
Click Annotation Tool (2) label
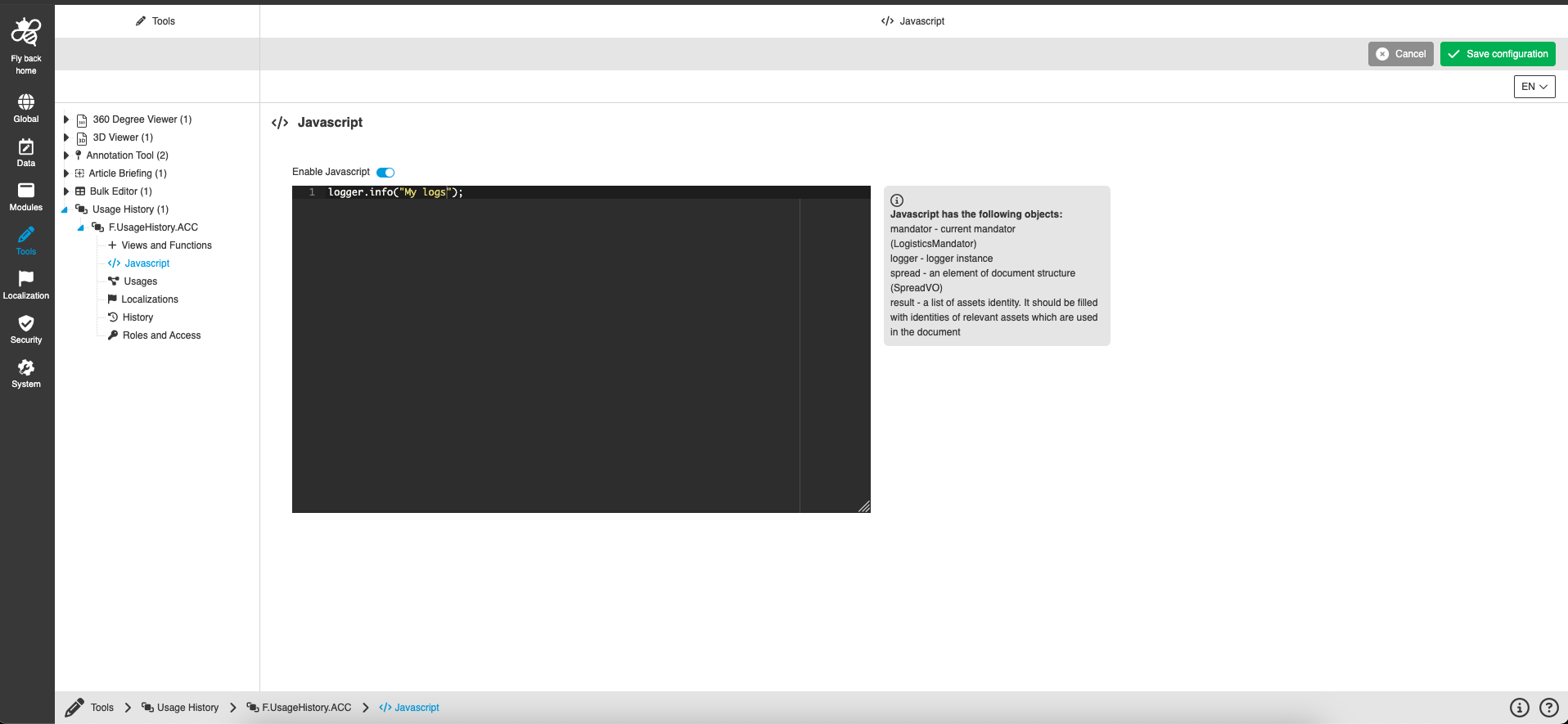coord(128,155)
